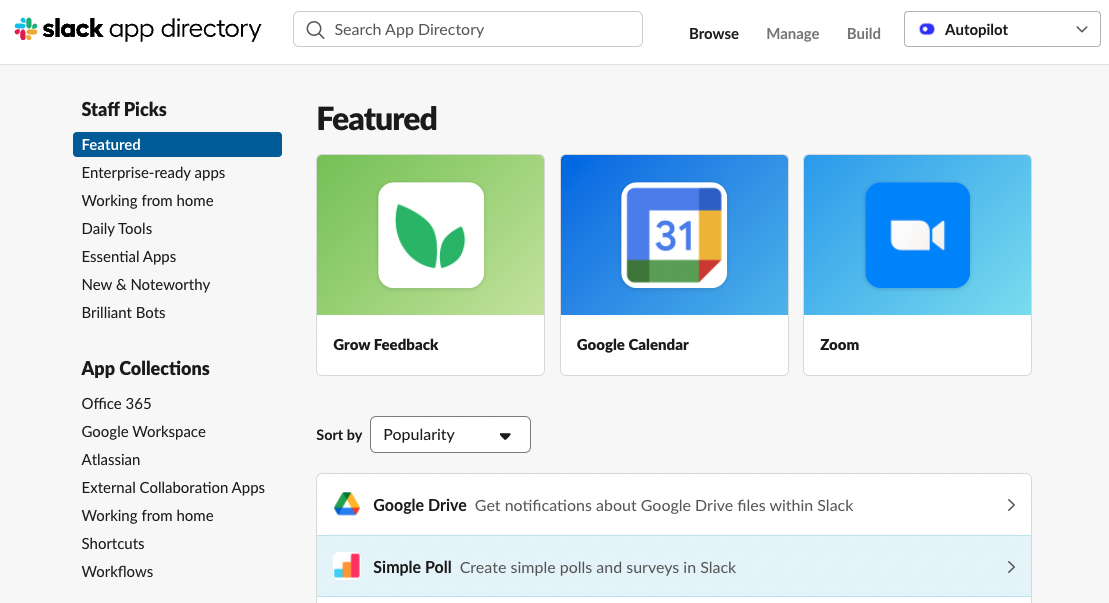The height and width of the screenshot is (603, 1109).
Task: Open External Collaboration Apps collection
Action: click(x=173, y=488)
